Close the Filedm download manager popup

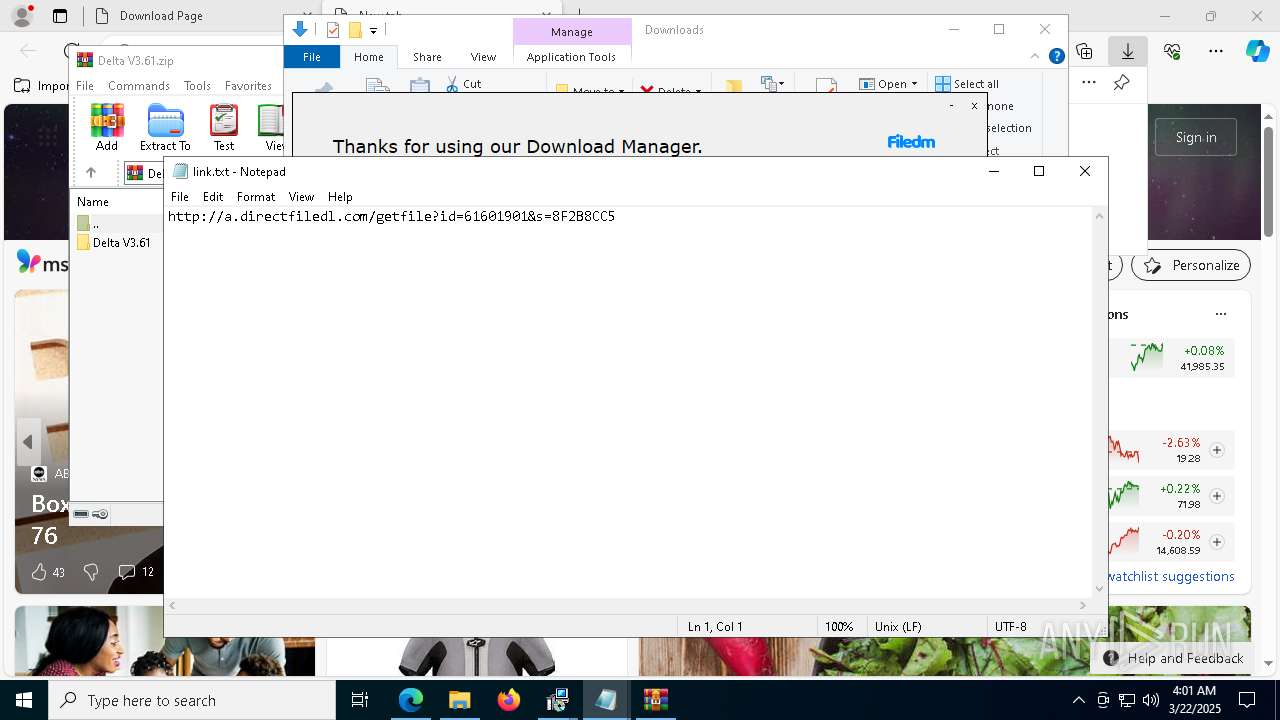[x=974, y=106]
